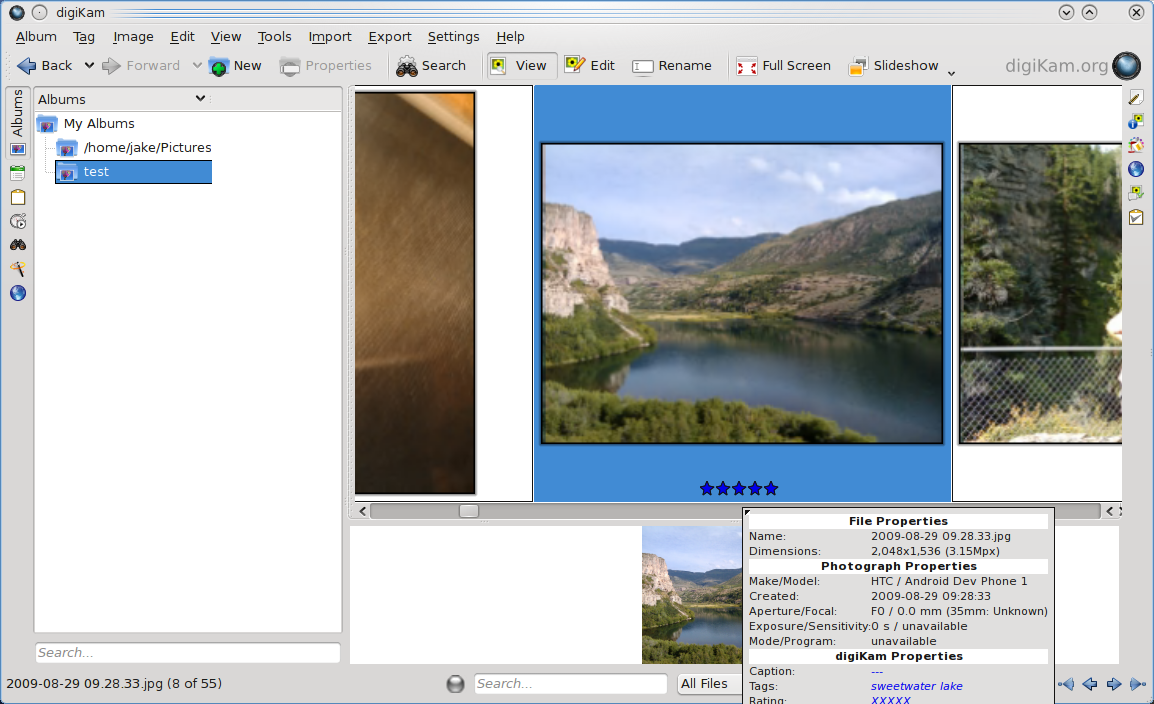Click the Rename toolbar button

click(672, 65)
